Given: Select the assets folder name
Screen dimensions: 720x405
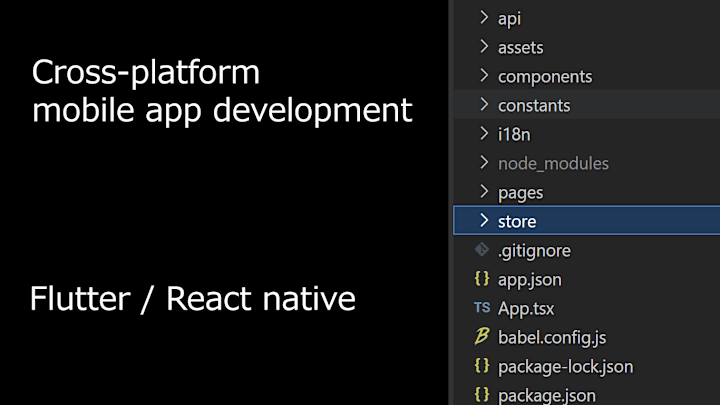Looking at the screenshot, I should coord(521,48).
